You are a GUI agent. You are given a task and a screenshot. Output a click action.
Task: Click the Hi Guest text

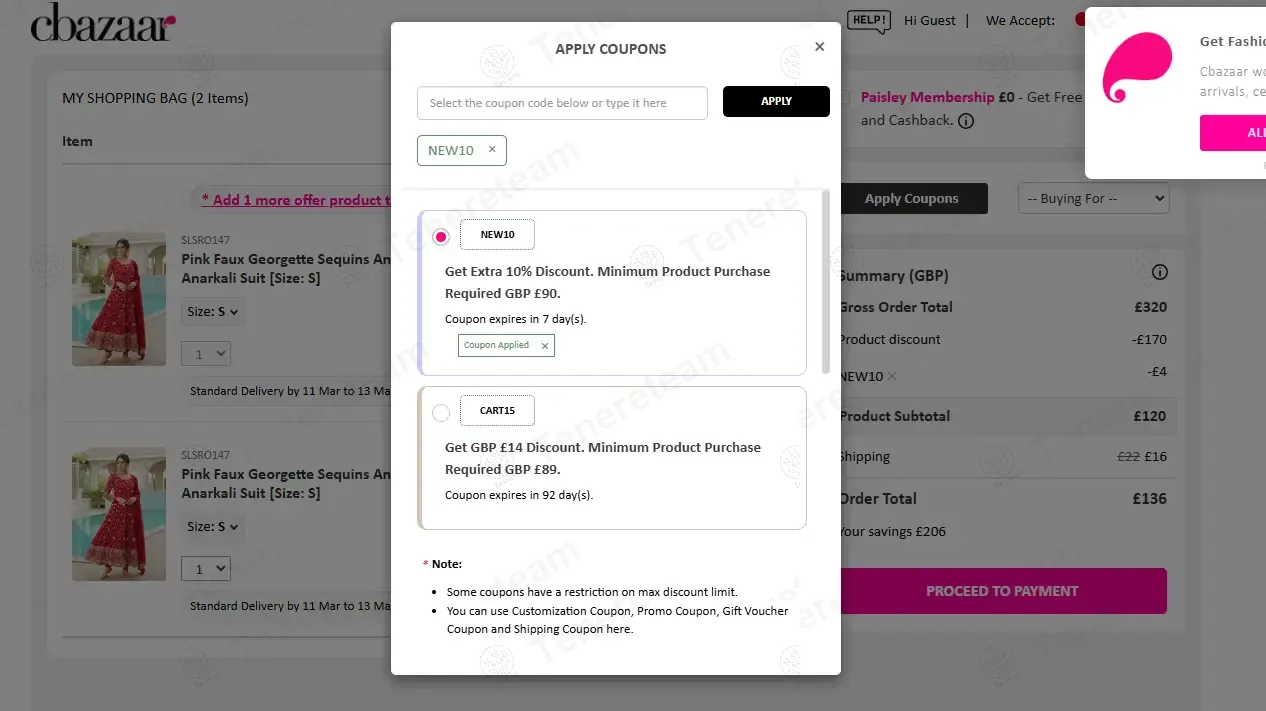(930, 21)
